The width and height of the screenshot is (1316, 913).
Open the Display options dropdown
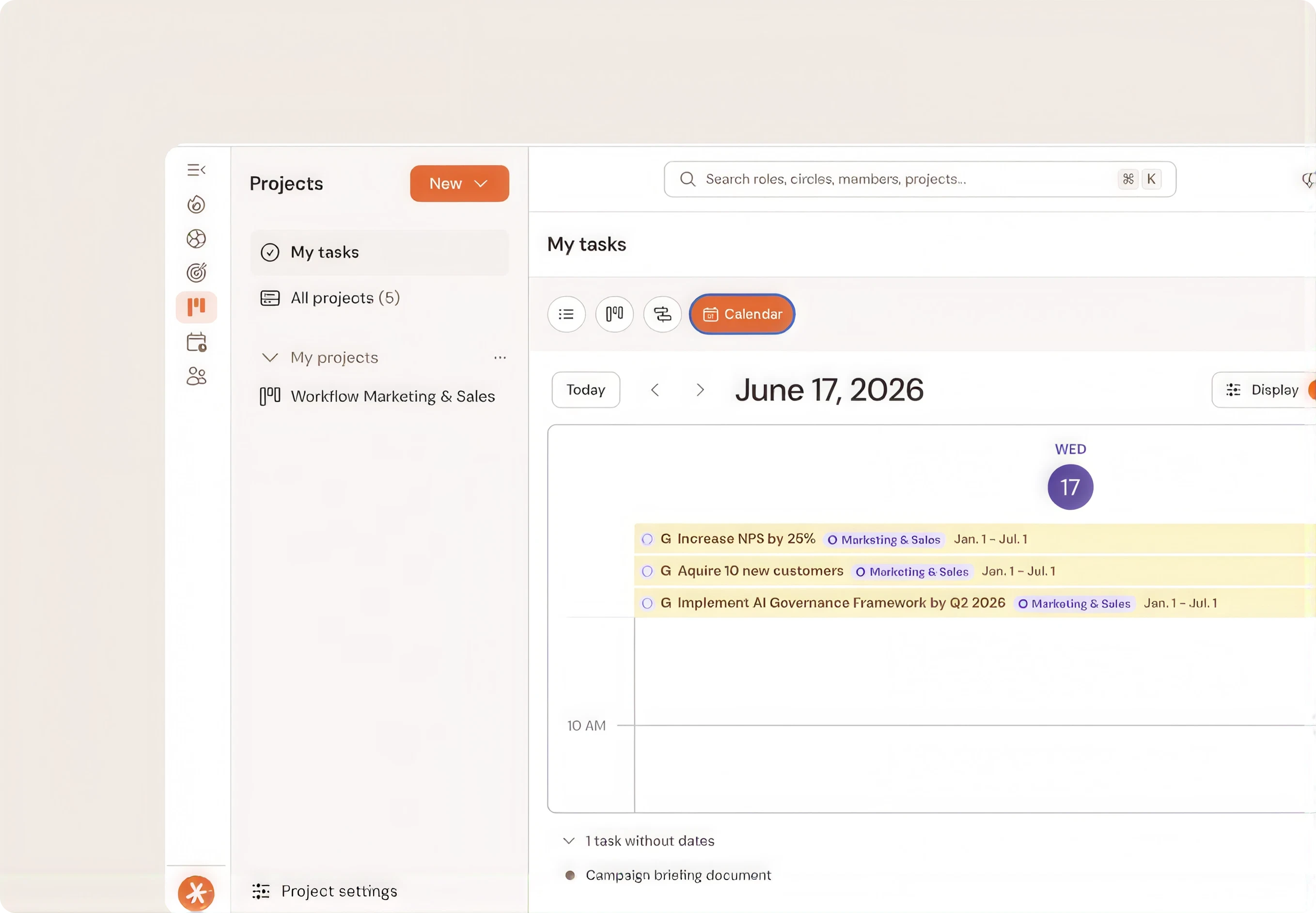(x=1263, y=390)
